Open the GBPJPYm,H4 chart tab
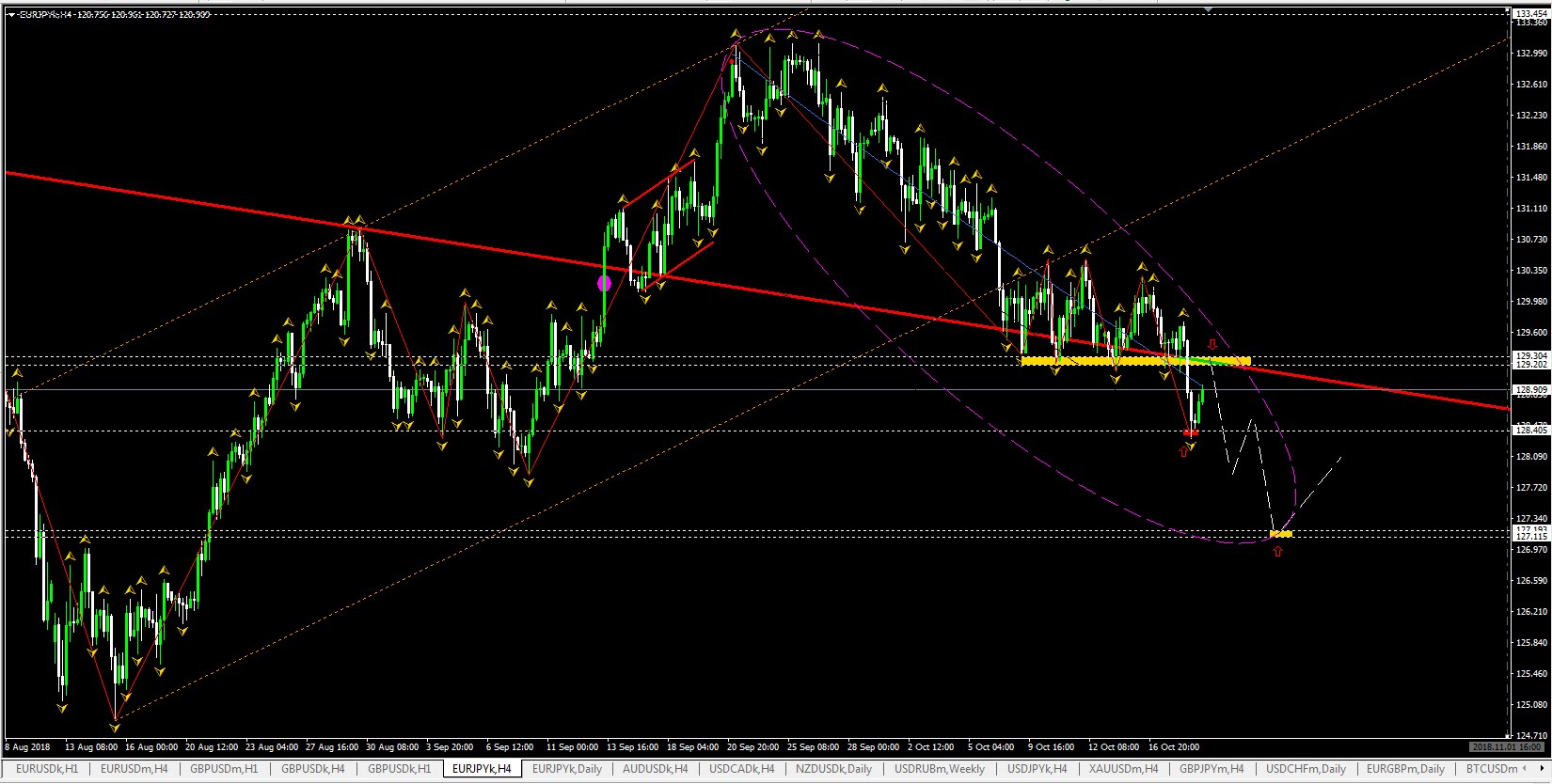 coord(1212,769)
